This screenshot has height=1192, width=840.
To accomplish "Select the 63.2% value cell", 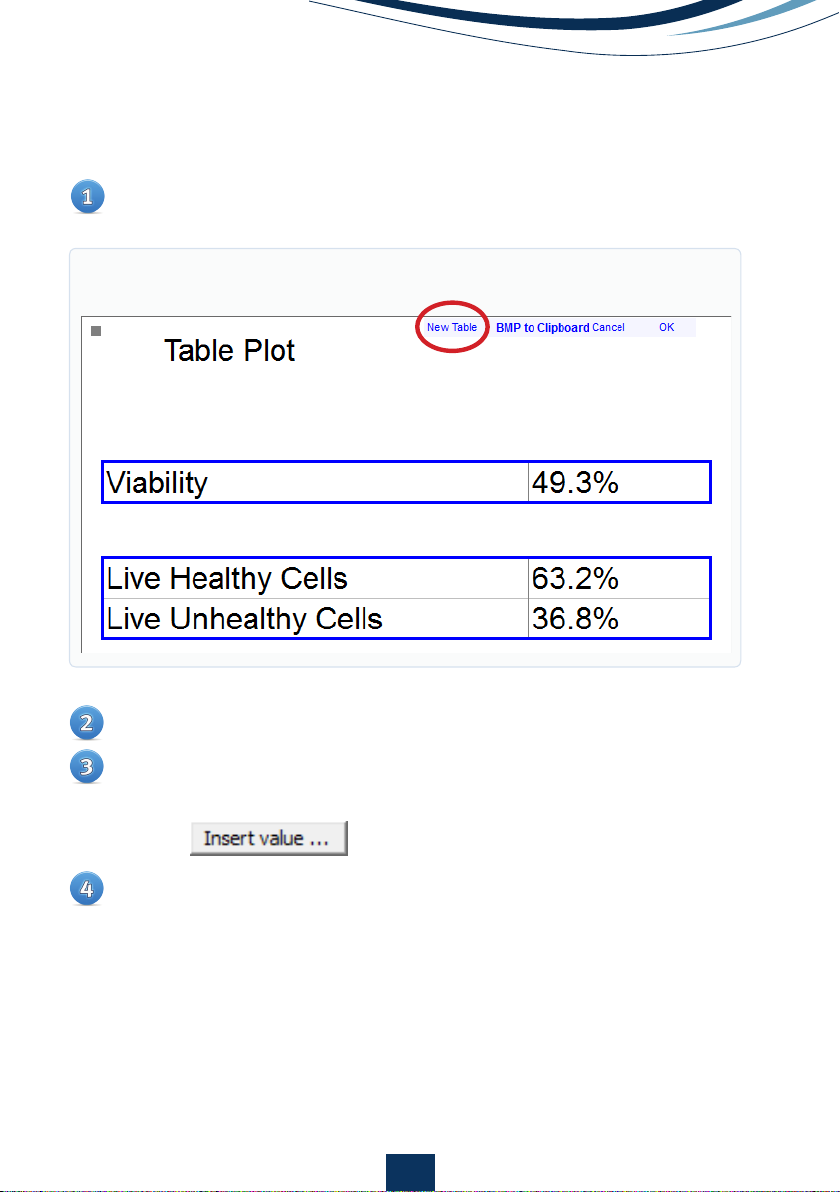I will click(x=619, y=579).
